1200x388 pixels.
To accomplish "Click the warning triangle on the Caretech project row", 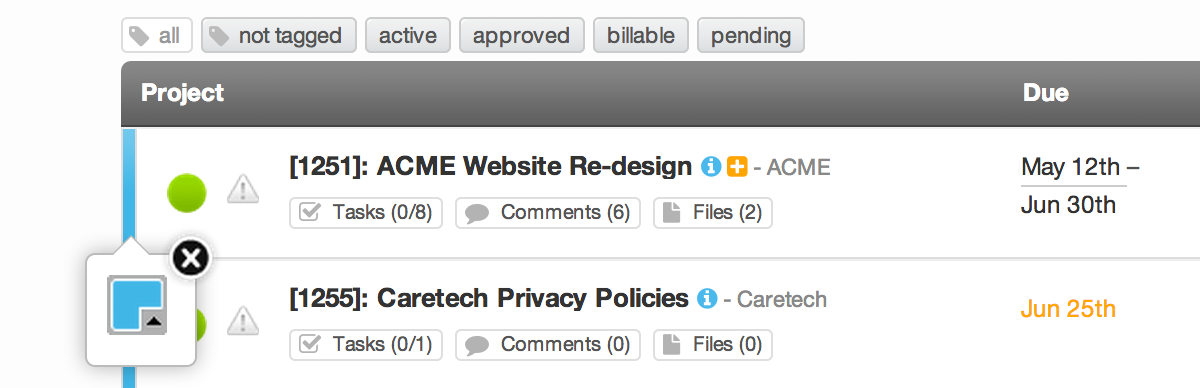I will coord(243,320).
